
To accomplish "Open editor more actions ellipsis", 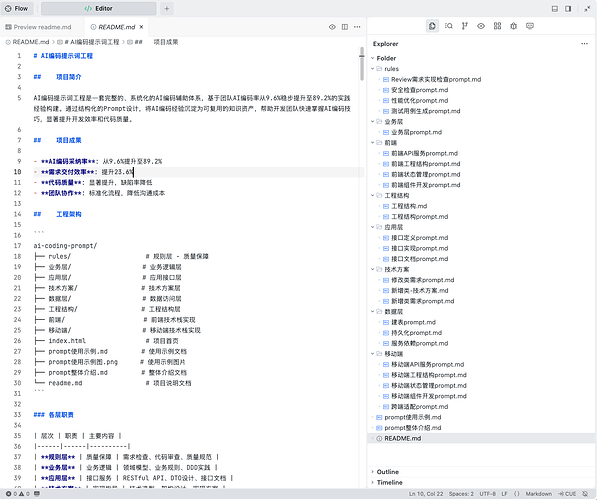I will 357,27.
